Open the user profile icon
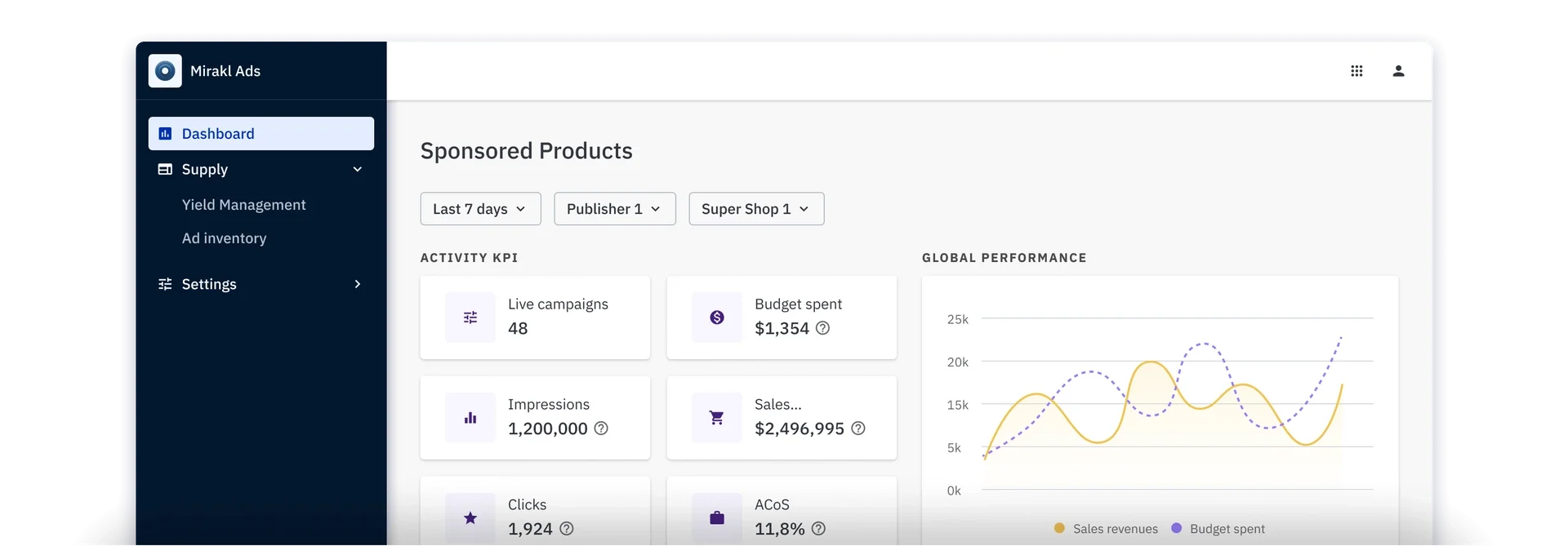 coord(1398,71)
